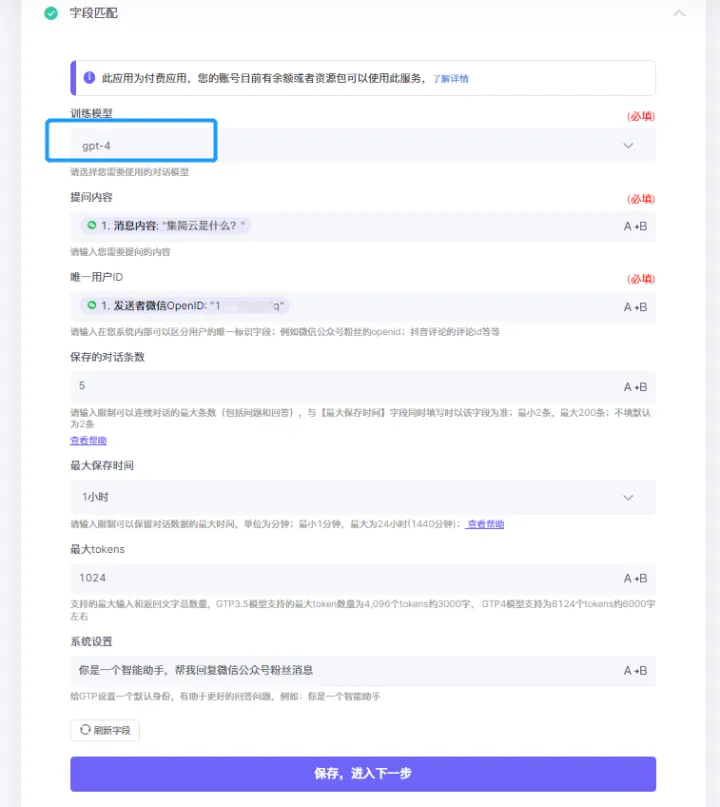Click the 刷新字段 button

(x=105, y=730)
